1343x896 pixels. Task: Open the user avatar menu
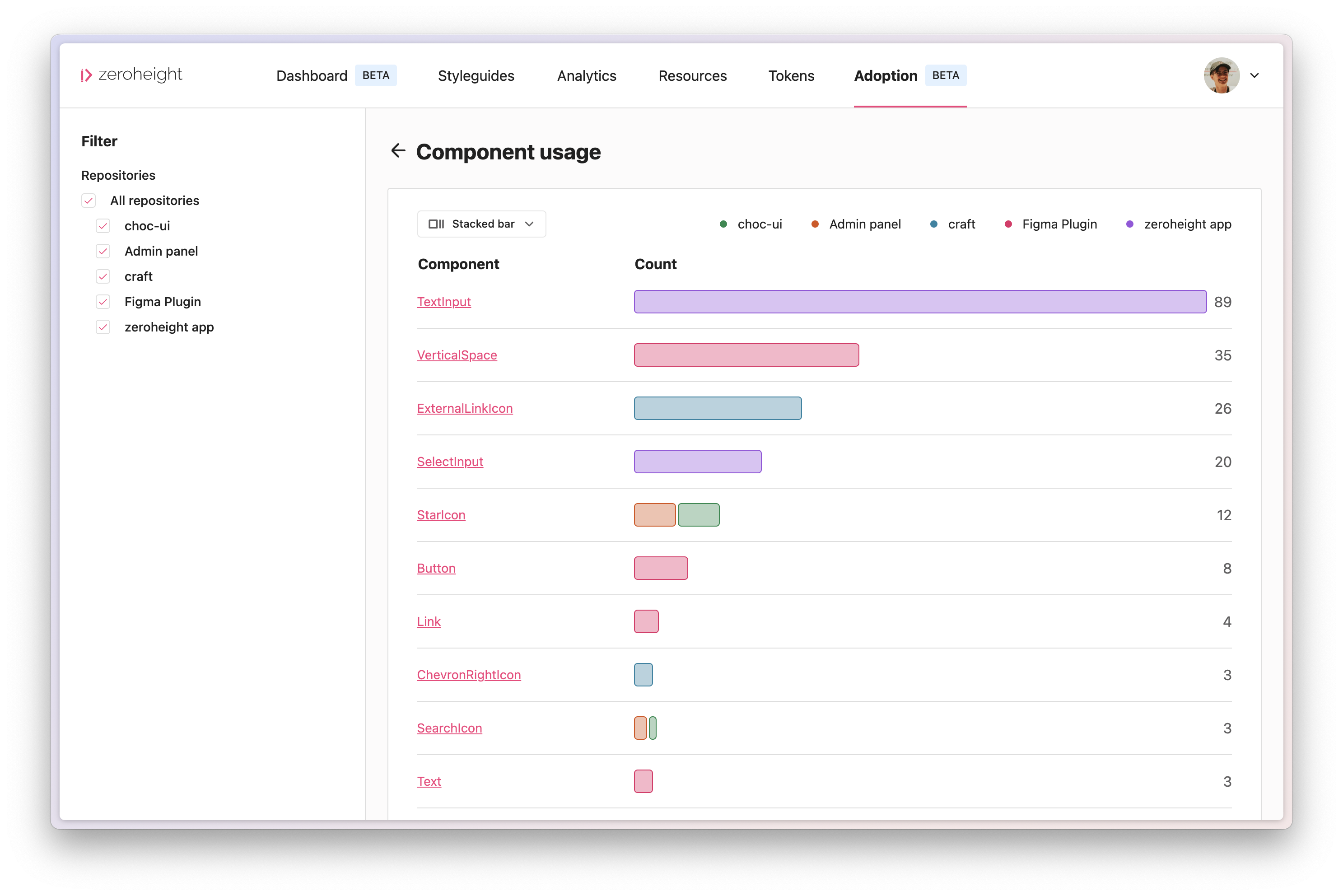tap(1222, 75)
